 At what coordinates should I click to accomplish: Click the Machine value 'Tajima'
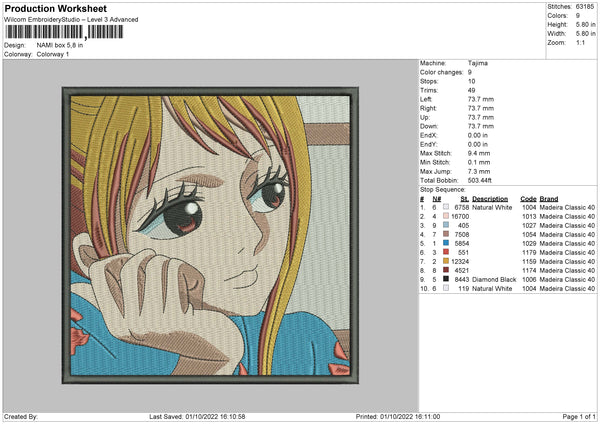[478, 63]
